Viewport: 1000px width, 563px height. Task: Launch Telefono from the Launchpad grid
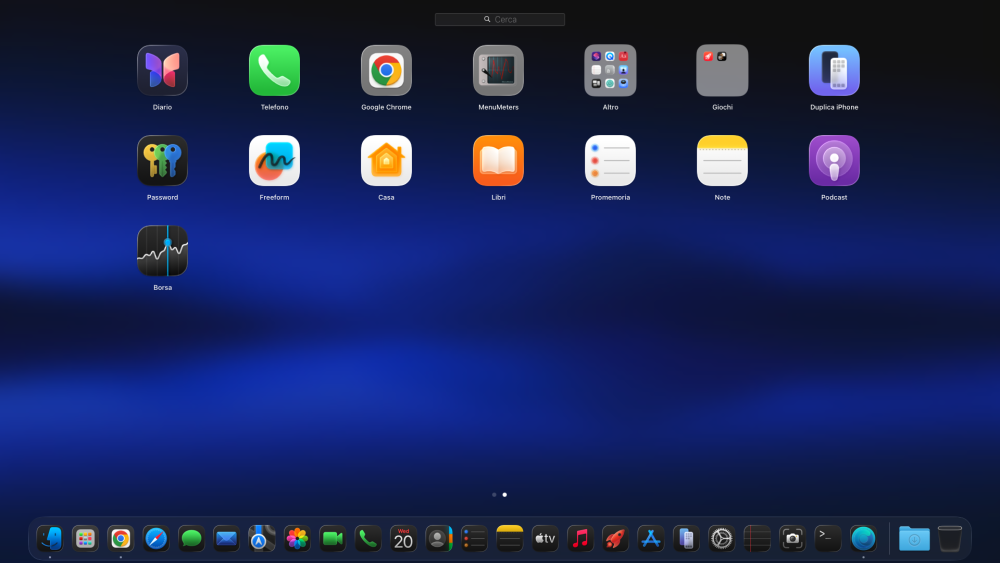coord(274,71)
